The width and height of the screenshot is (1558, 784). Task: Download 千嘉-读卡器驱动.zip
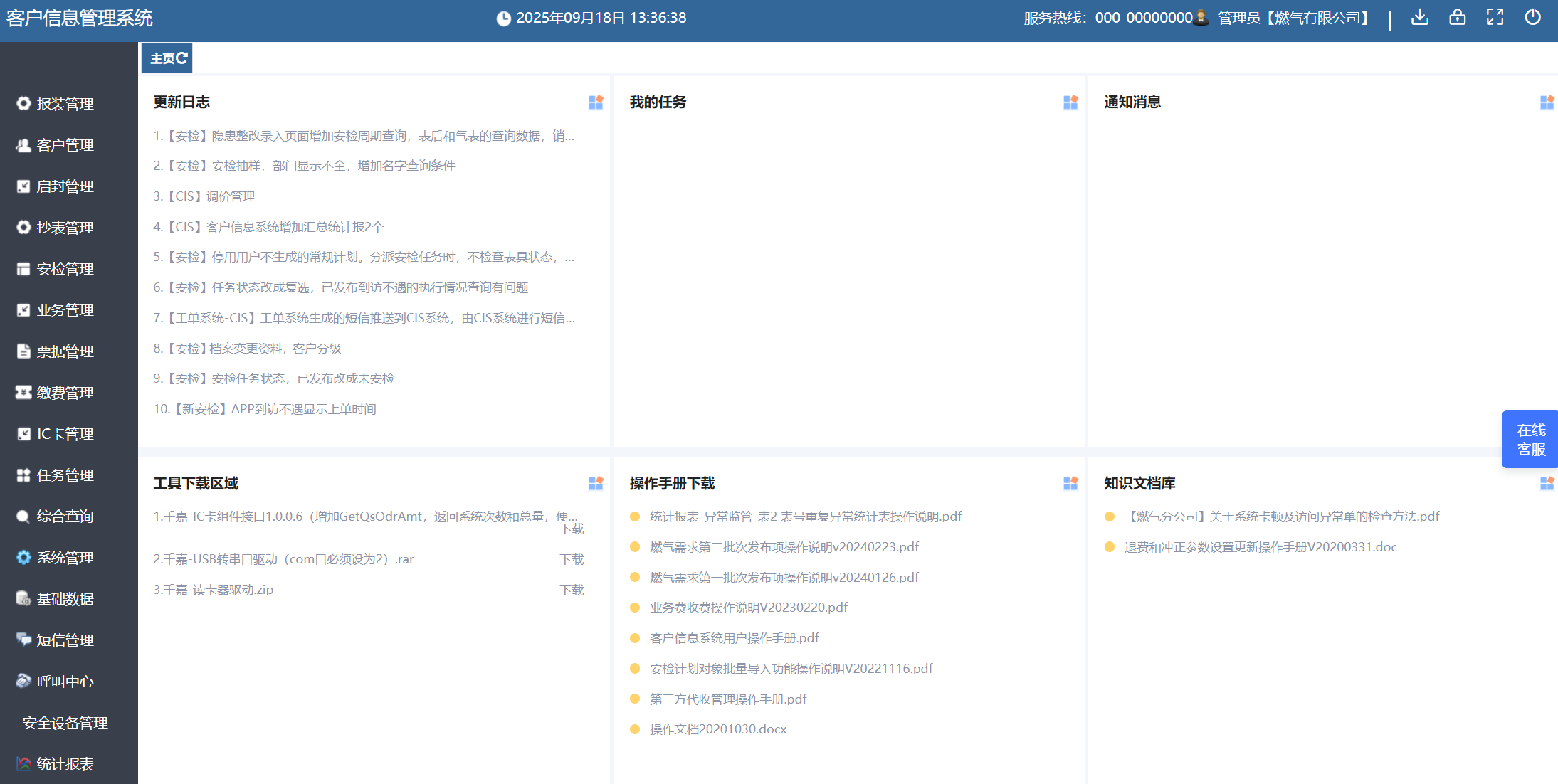572,590
